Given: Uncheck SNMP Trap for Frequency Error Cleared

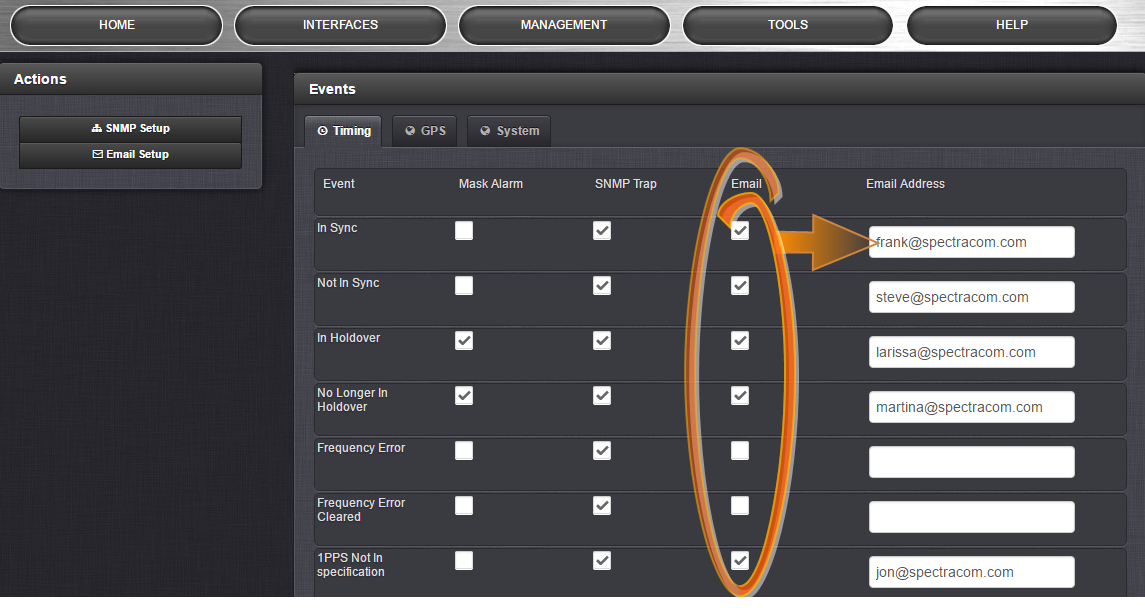Looking at the screenshot, I should click(602, 506).
